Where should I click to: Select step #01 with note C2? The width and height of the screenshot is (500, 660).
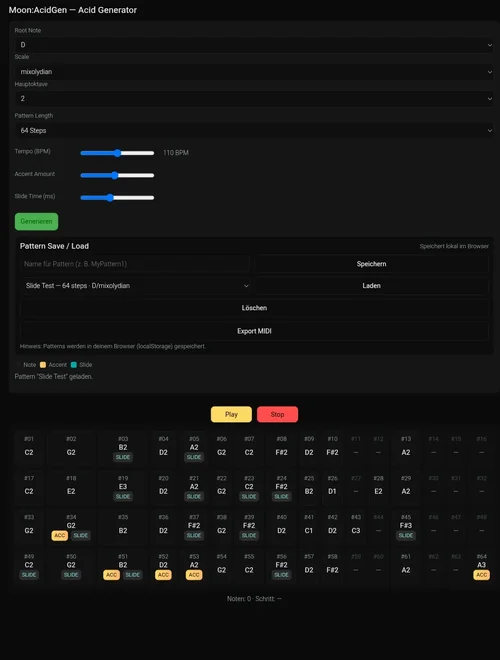(x=29, y=448)
